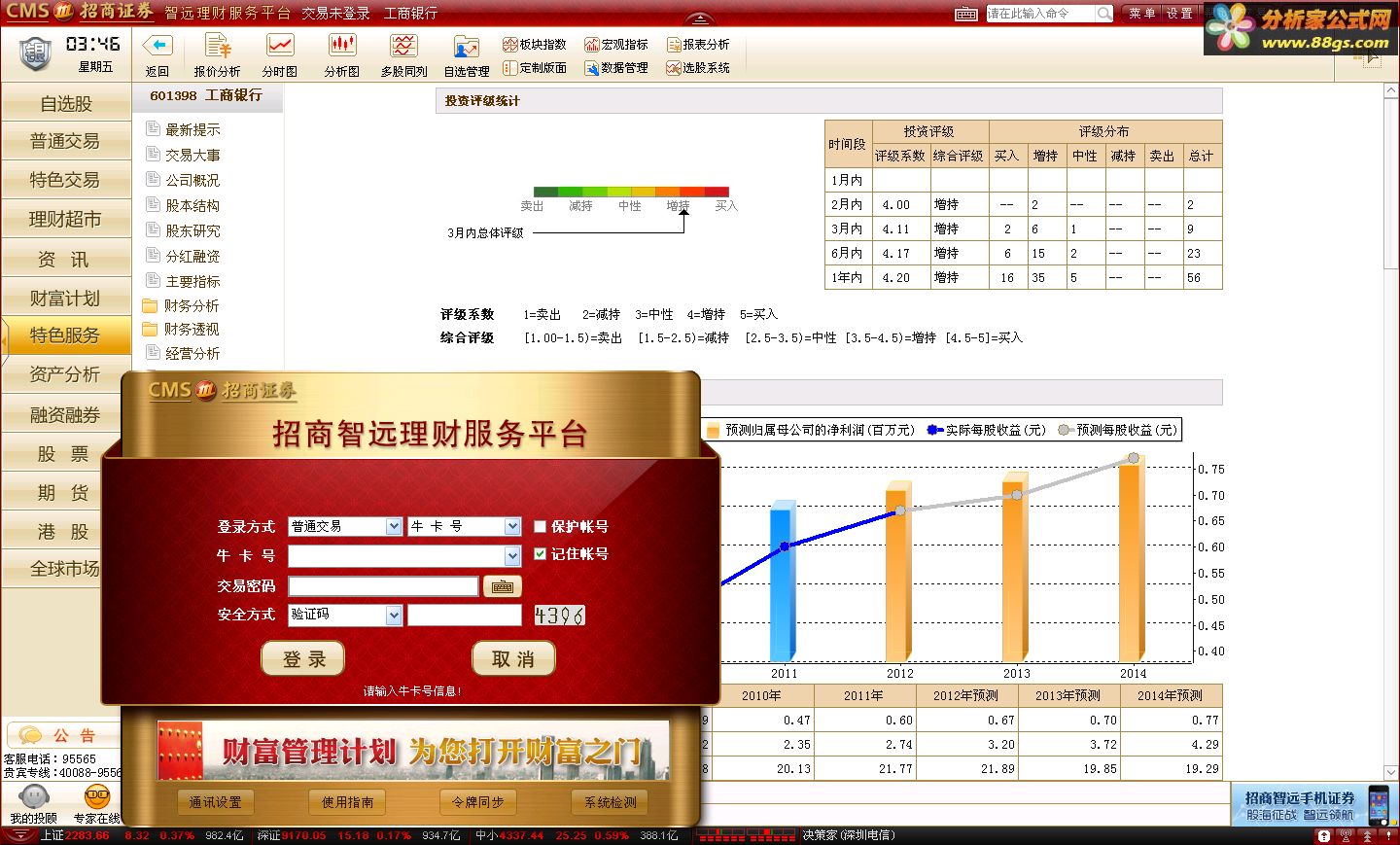
Task: Open 财务透视 folder in sidebar list
Action: (182, 330)
